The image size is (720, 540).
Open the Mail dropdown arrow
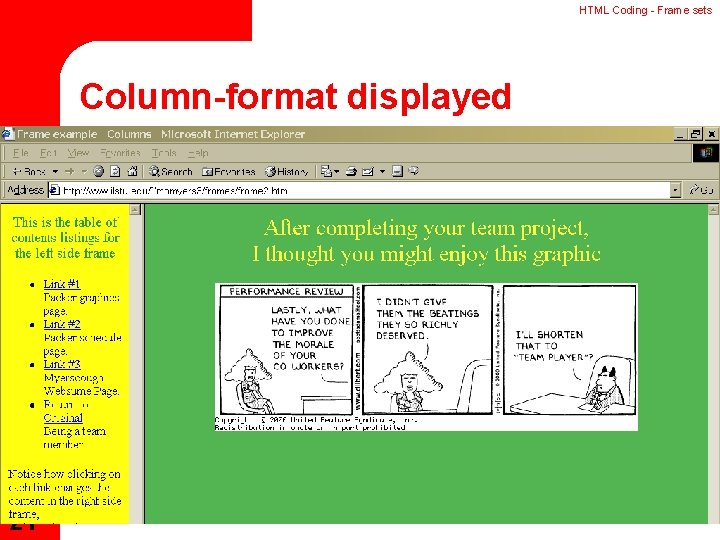click(x=337, y=171)
